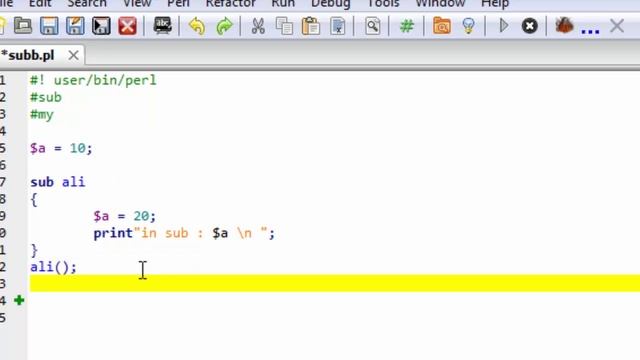Toggle comments with the green # icon
This screenshot has height=360, width=640.
pos(407,26)
